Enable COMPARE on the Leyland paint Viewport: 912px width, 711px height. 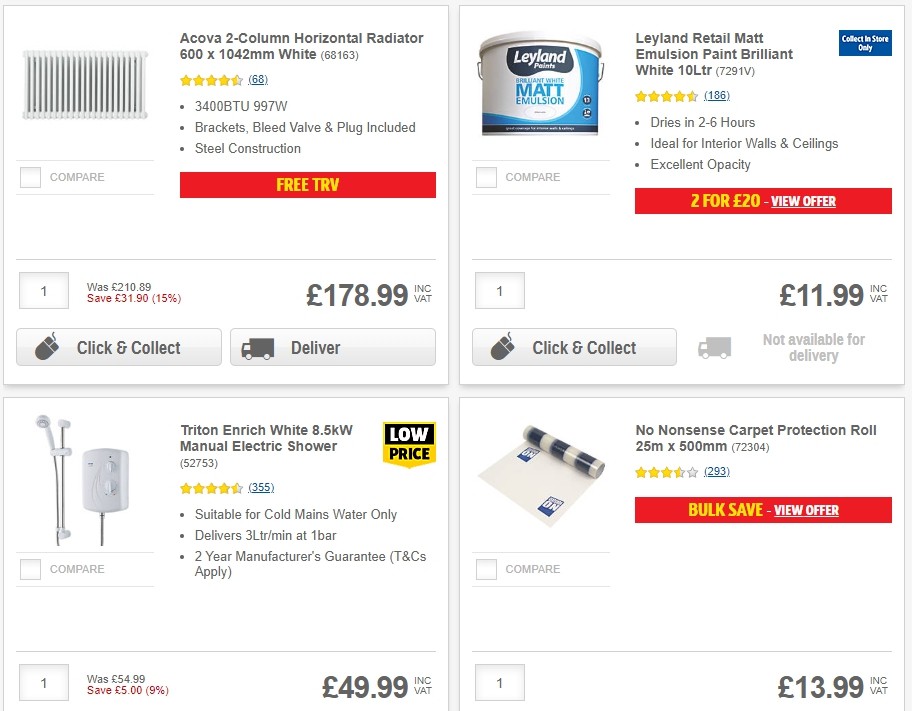coord(485,177)
